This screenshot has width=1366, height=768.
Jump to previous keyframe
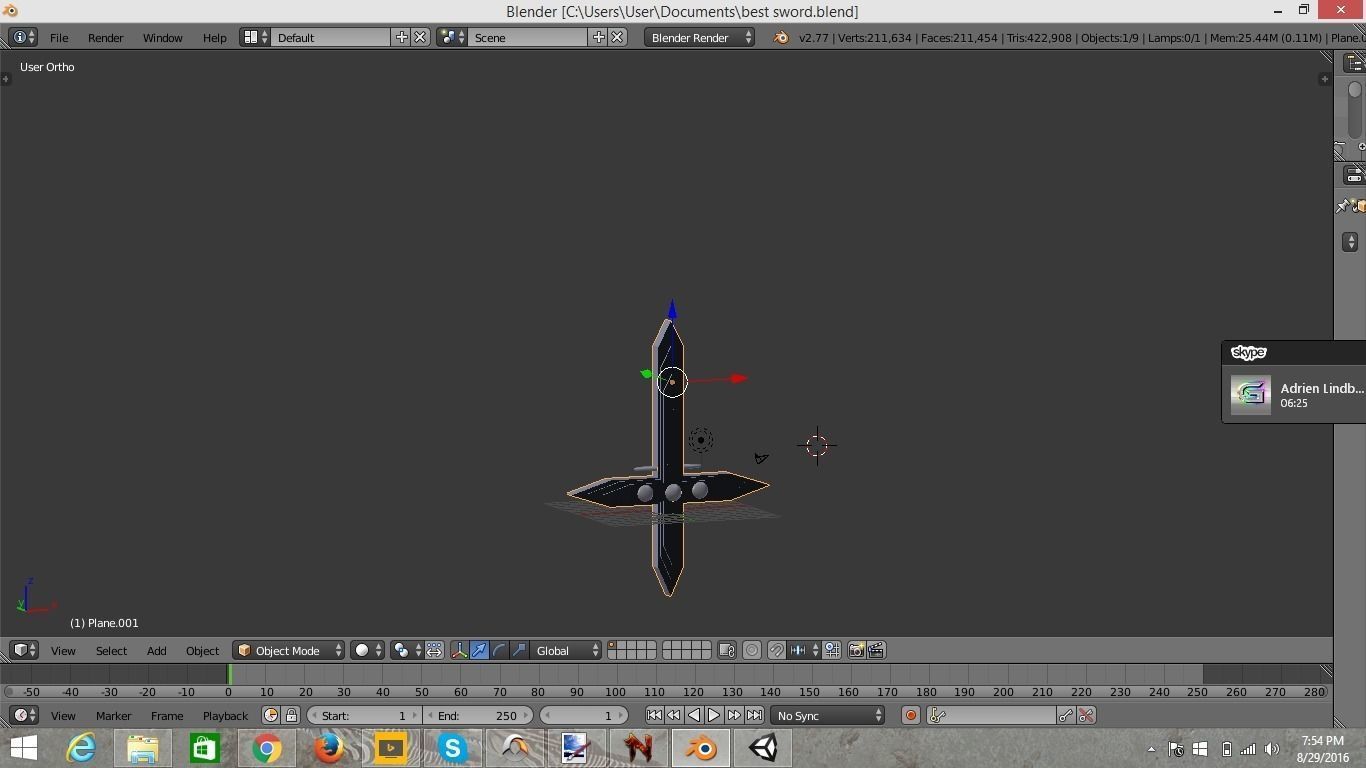click(674, 715)
